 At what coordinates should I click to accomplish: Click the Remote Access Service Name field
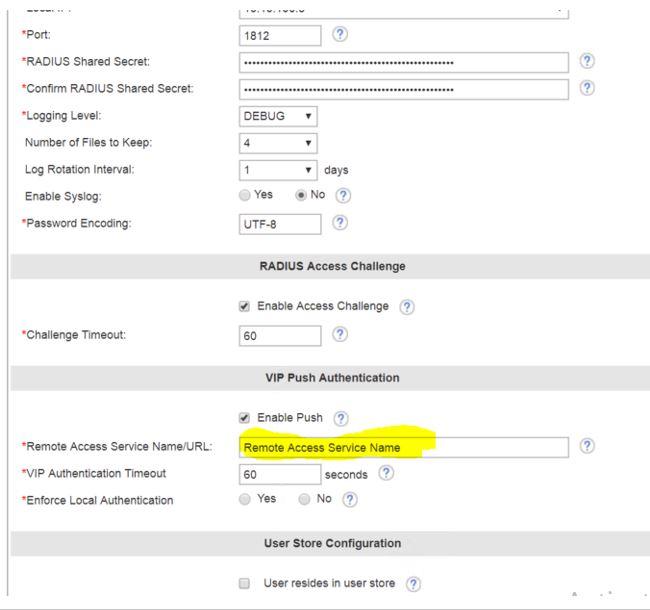(404, 447)
